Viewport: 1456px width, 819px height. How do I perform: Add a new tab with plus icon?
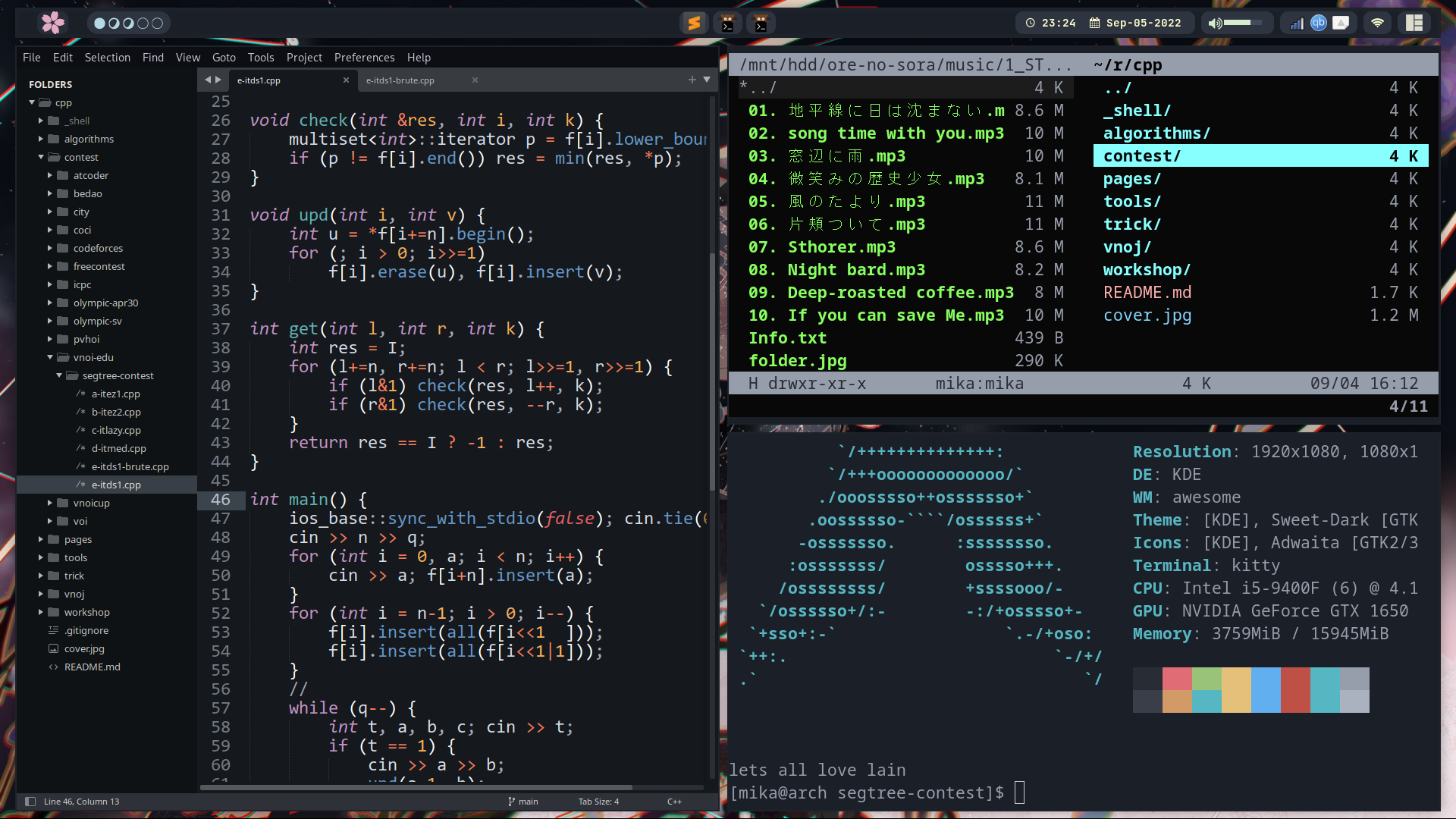[x=692, y=80]
